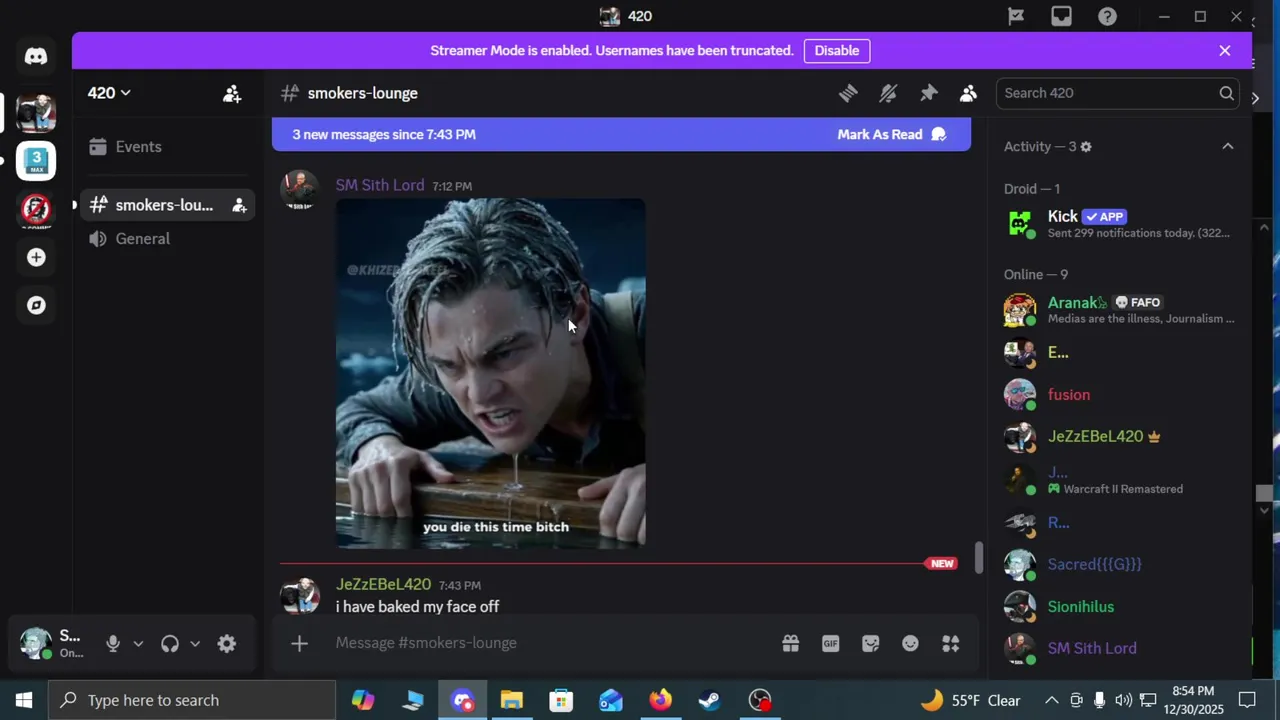This screenshot has height=720, width=1280.
Task: Open Kick APP bot in member list
Action: point(1119,223)
